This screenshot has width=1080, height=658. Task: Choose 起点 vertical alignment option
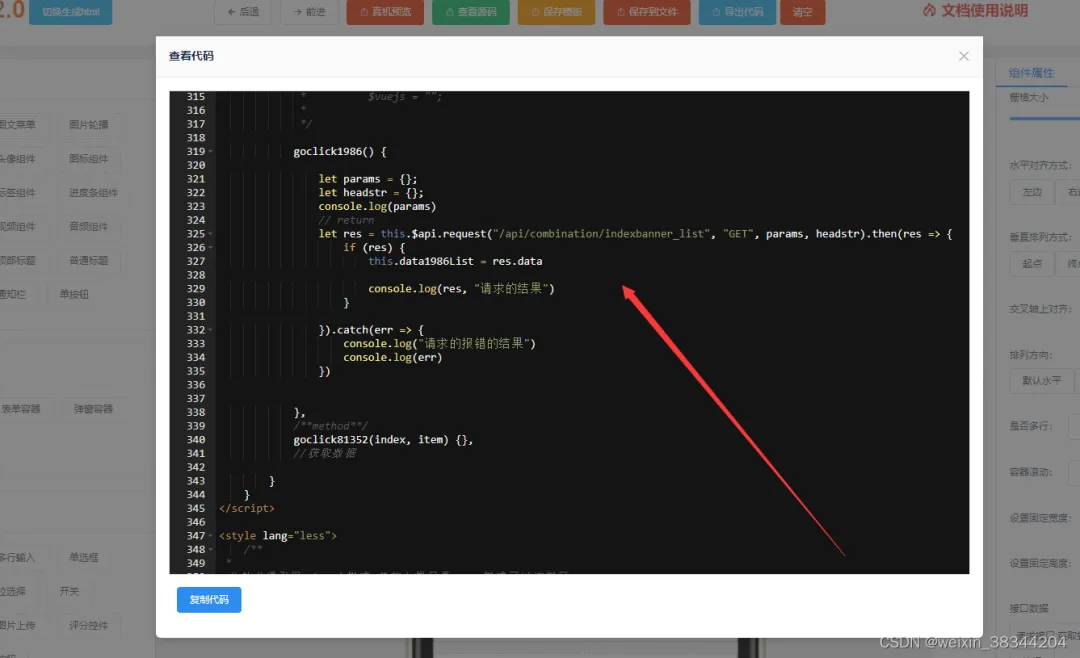(1032, 264)
